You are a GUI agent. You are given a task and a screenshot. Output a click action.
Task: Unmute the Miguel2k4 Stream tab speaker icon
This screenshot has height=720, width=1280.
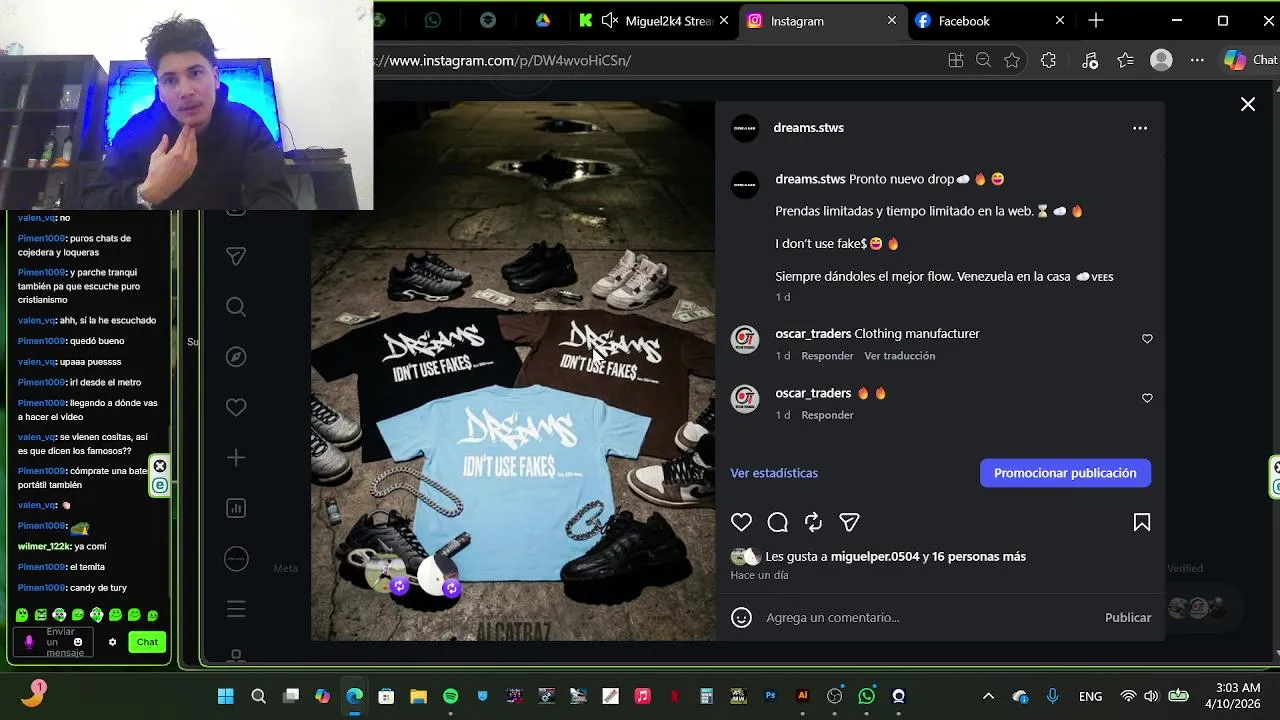(609, 21)
